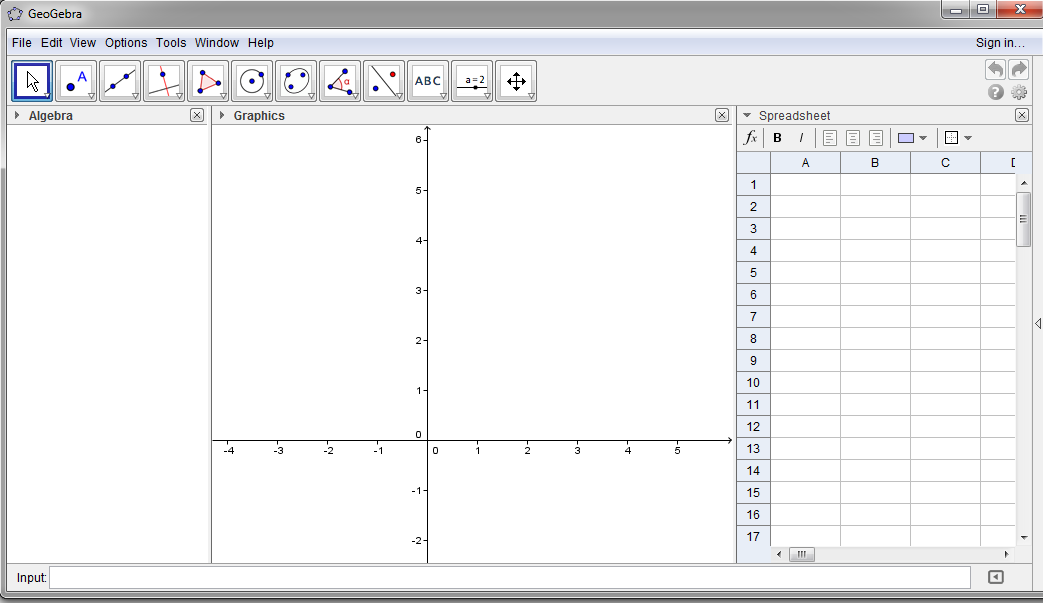Select the Polygon tool

coord(208,81)
